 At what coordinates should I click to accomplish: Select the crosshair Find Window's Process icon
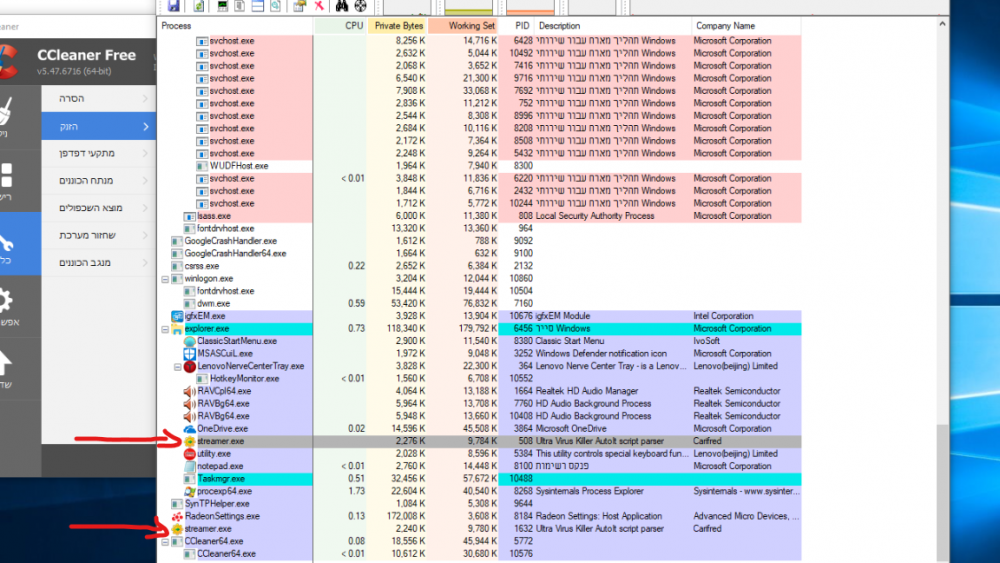tap(360, 6)
